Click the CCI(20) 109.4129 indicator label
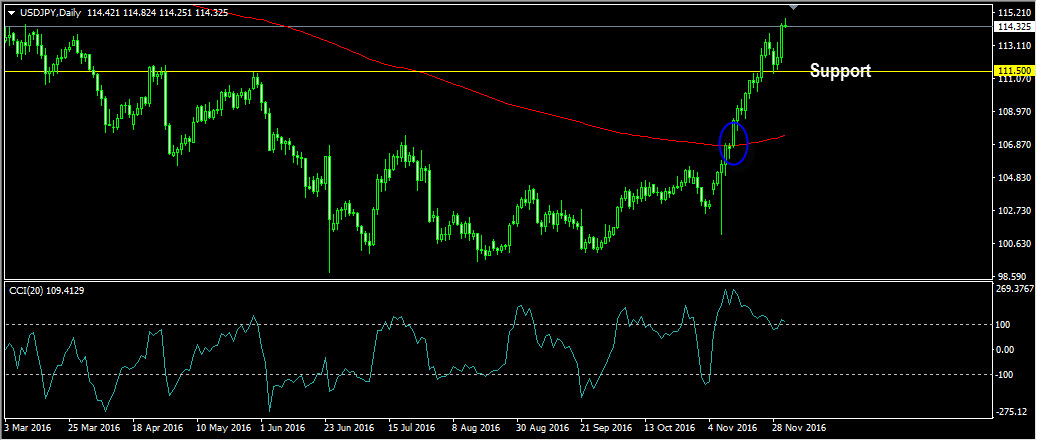 pyautogui.click(x=46, y=289)
